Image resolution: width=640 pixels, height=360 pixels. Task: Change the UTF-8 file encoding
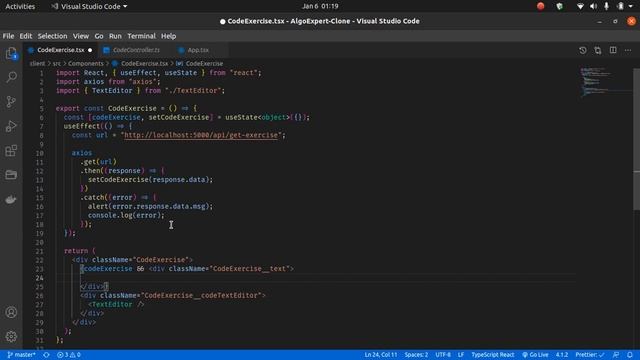pyautogui.click(x=443, y=355)
